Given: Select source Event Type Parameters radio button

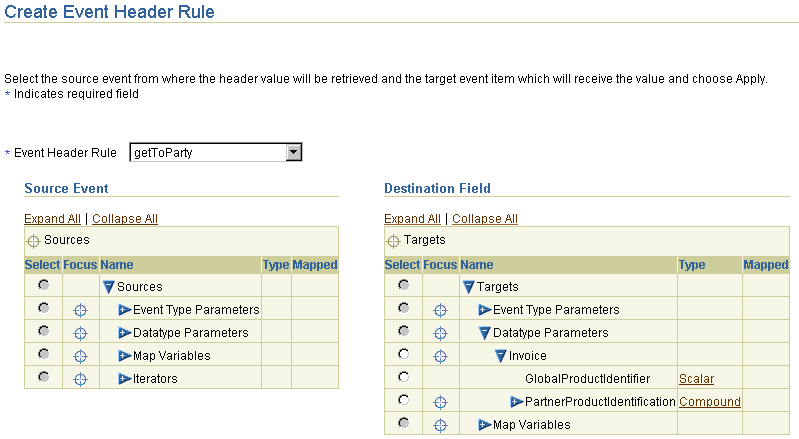Looking at the screenshot, I should coord(44,308).
